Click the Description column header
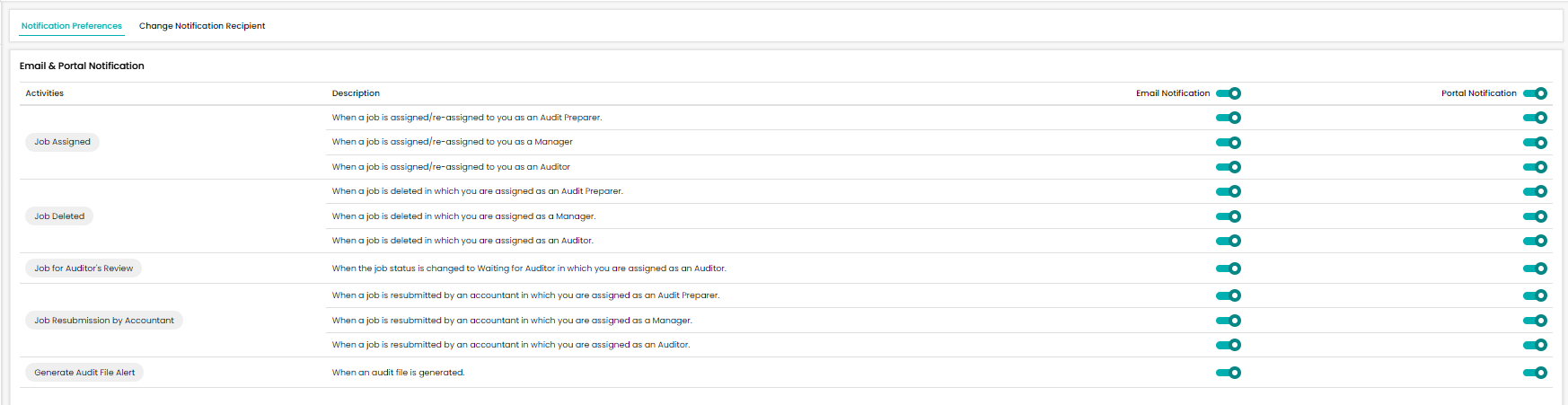 (x=356, y=93)
